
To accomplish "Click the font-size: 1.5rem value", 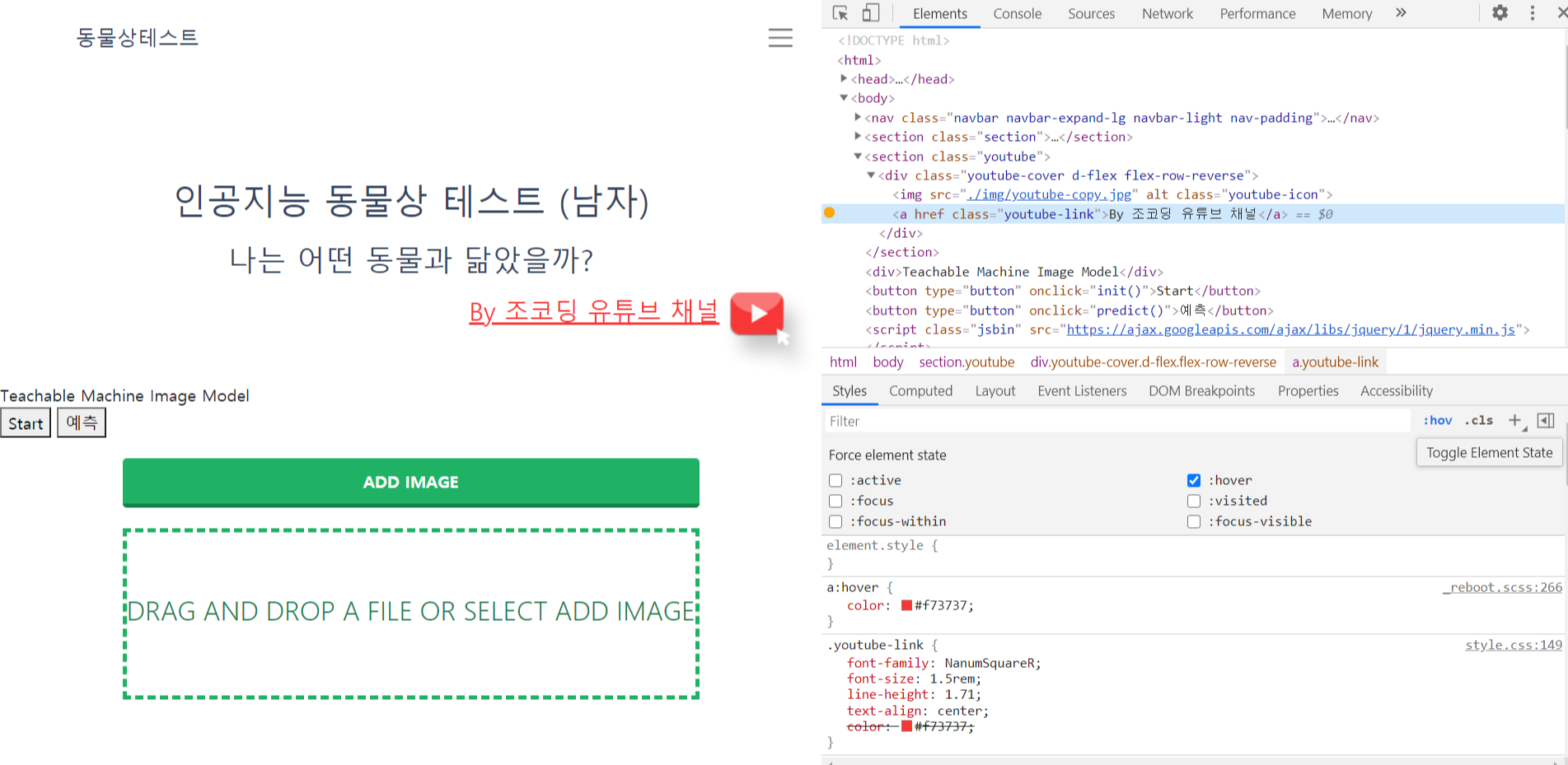I will [953, 679].
